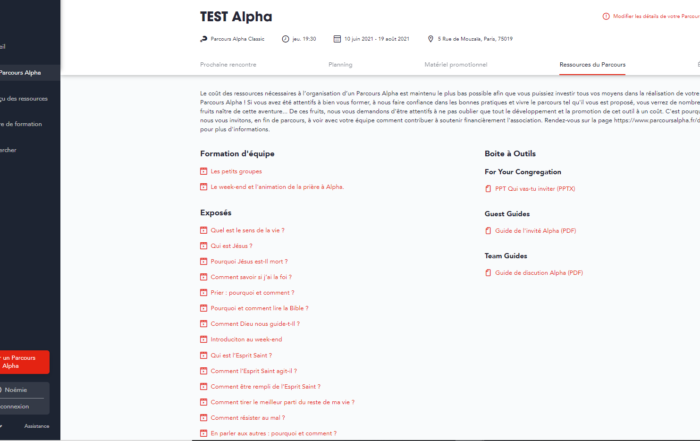Click the location pin icon by the address
The height and width of the screenshot is (441, 700).
click(430, 39)
